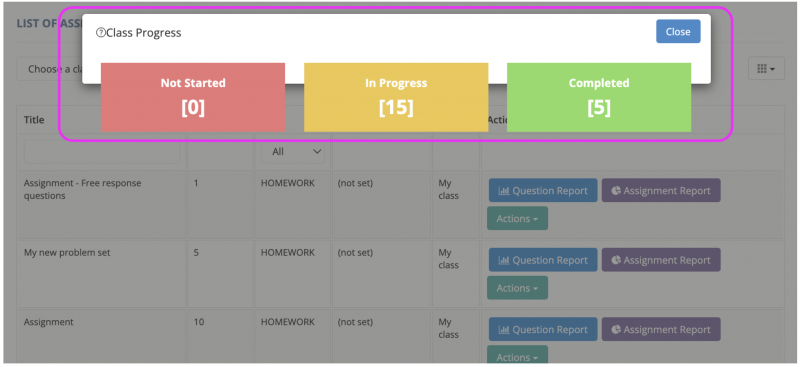
Task: Open Assignment Report for the third Assignment row
Action: (x=661, y=330)
